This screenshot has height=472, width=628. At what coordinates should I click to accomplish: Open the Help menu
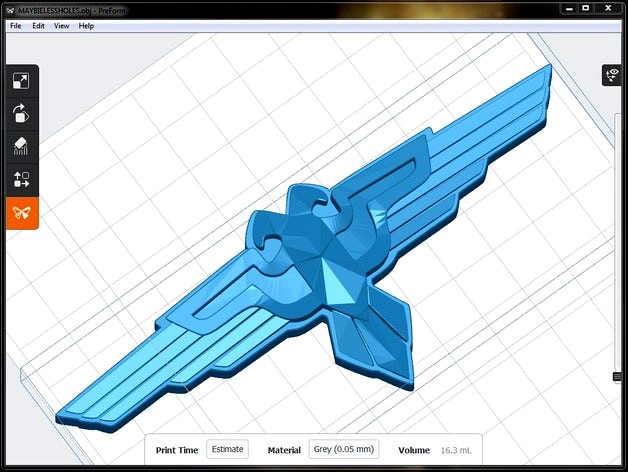(86, 26)
